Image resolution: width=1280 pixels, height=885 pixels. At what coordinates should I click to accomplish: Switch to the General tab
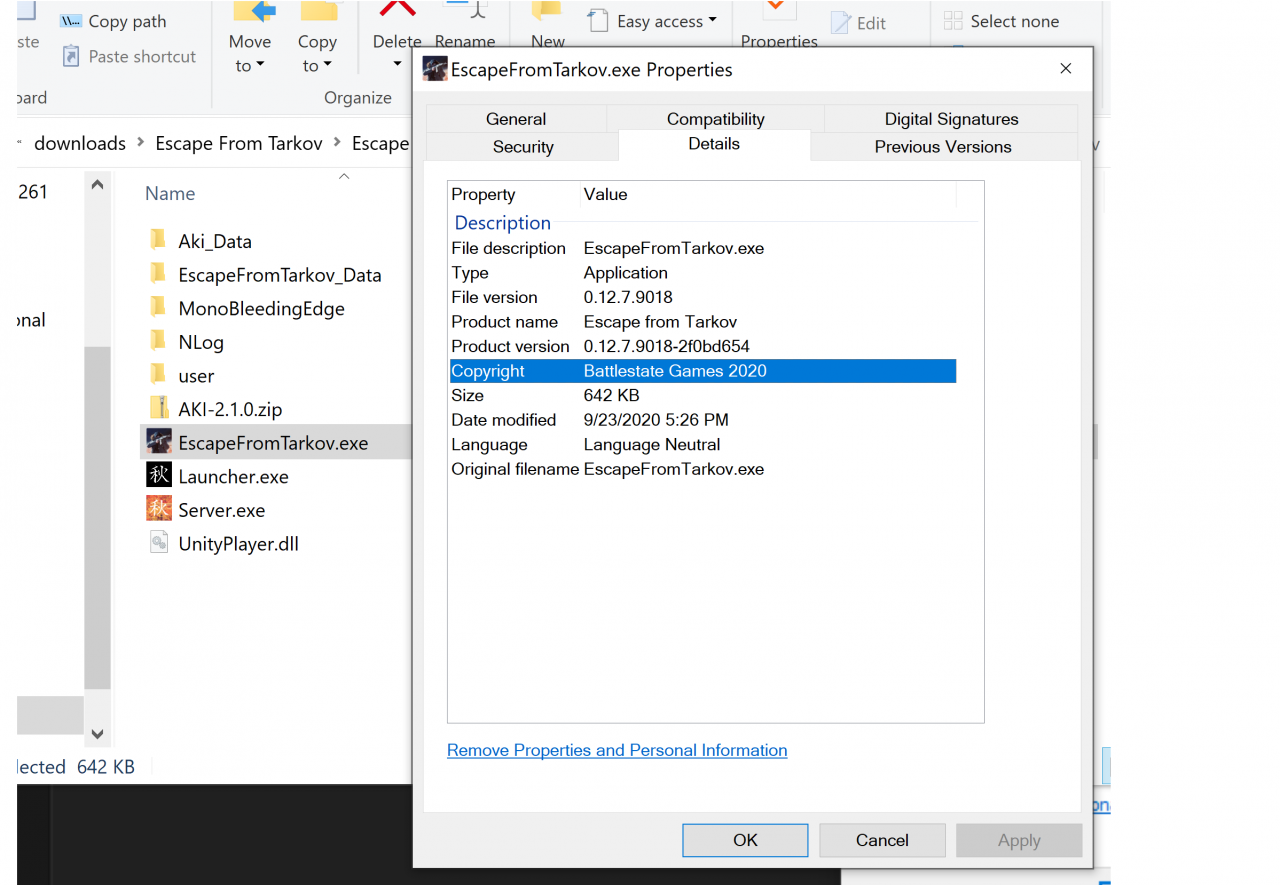click(x=516, y=118)
